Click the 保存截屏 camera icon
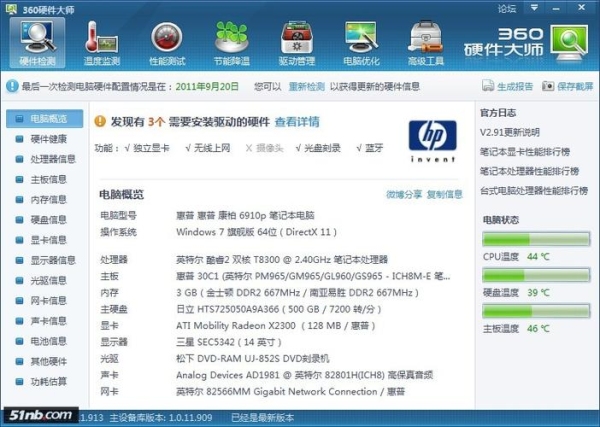Viewport: 600px width, 427px height. tap(548, 86)
